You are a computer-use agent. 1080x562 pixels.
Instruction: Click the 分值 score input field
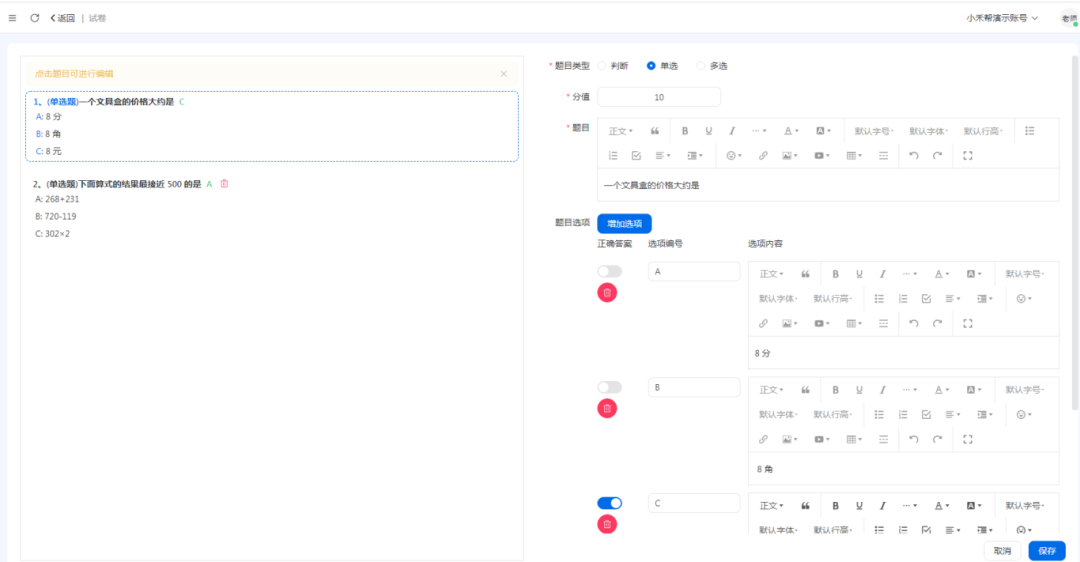(x=659, y=97)
